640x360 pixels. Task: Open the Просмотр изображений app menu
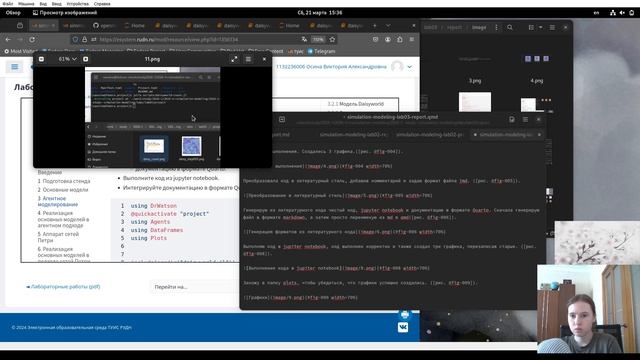(x=65, y=13)
